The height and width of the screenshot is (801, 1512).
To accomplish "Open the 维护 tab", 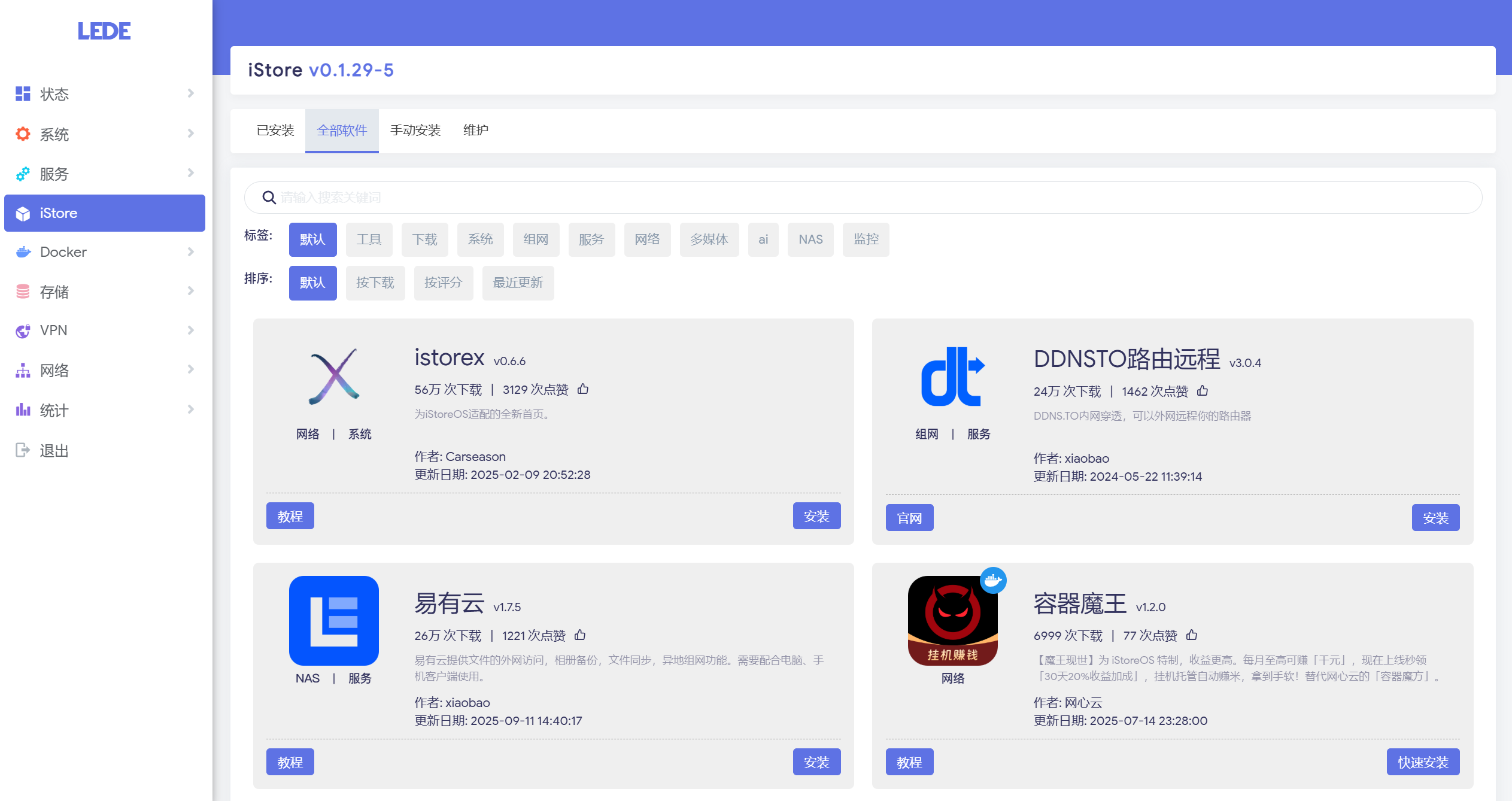I will [475, 130].
